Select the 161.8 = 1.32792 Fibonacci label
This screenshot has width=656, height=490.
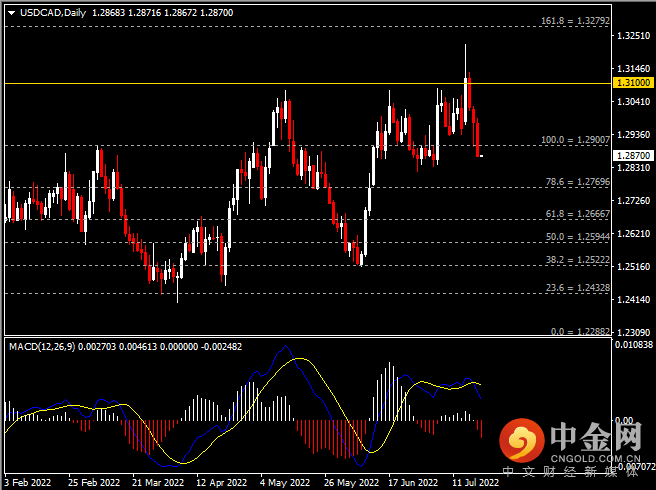575,21
